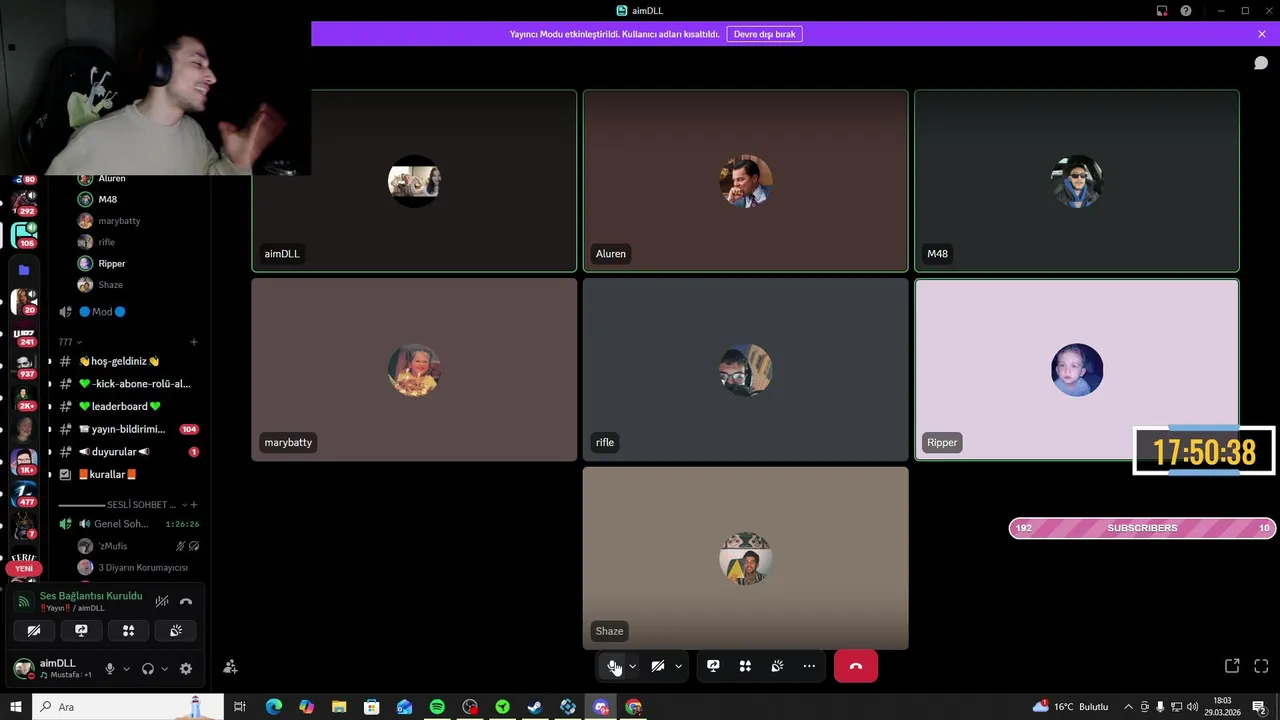Show chat panel speech bubble icon
Screen dimensions: 1280x720
click(1261, 63)
